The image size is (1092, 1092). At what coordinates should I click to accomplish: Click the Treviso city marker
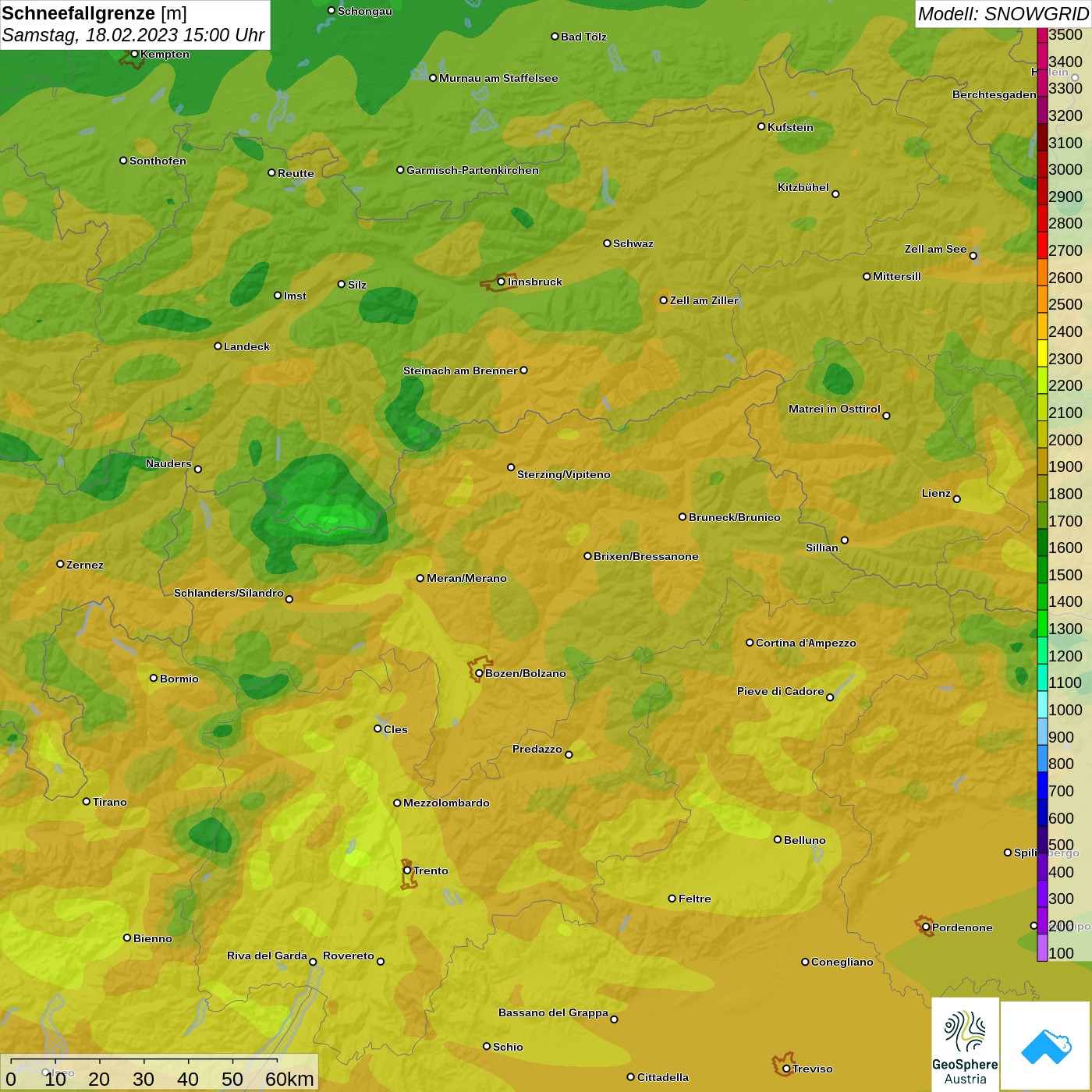[x=786, y=1069]
